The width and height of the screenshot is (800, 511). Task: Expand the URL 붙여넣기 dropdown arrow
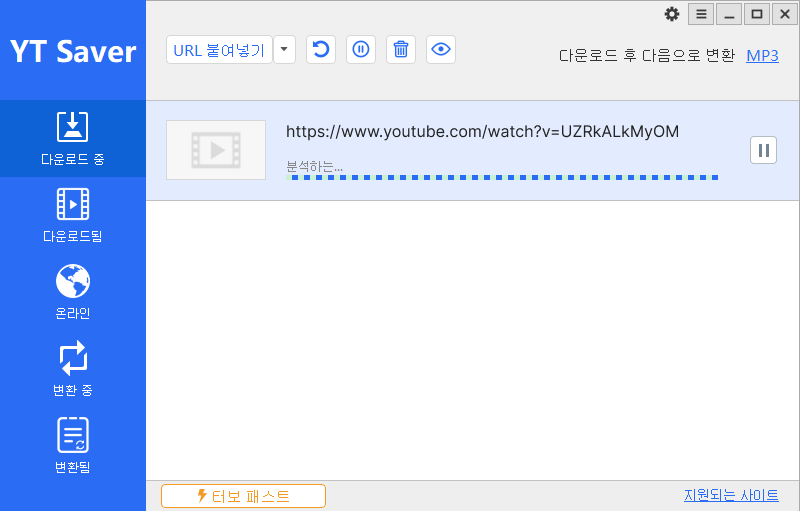285,50
